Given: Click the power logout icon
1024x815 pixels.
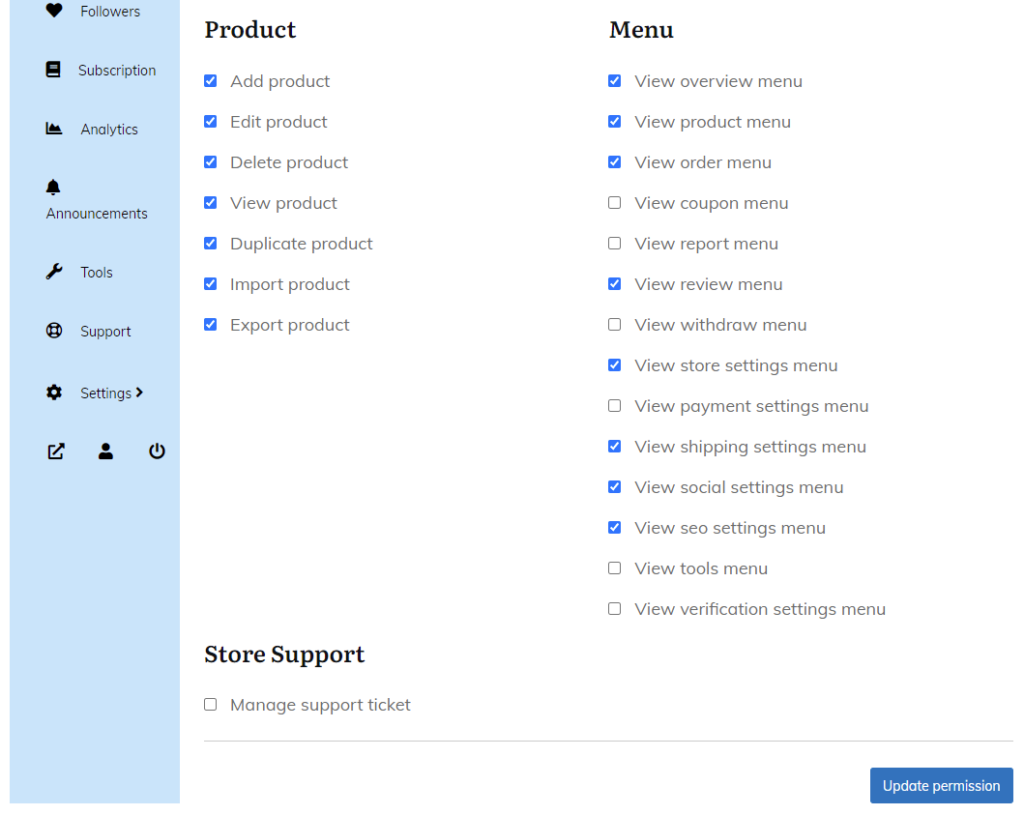Looking at the screenshot, I should (157, 451).
